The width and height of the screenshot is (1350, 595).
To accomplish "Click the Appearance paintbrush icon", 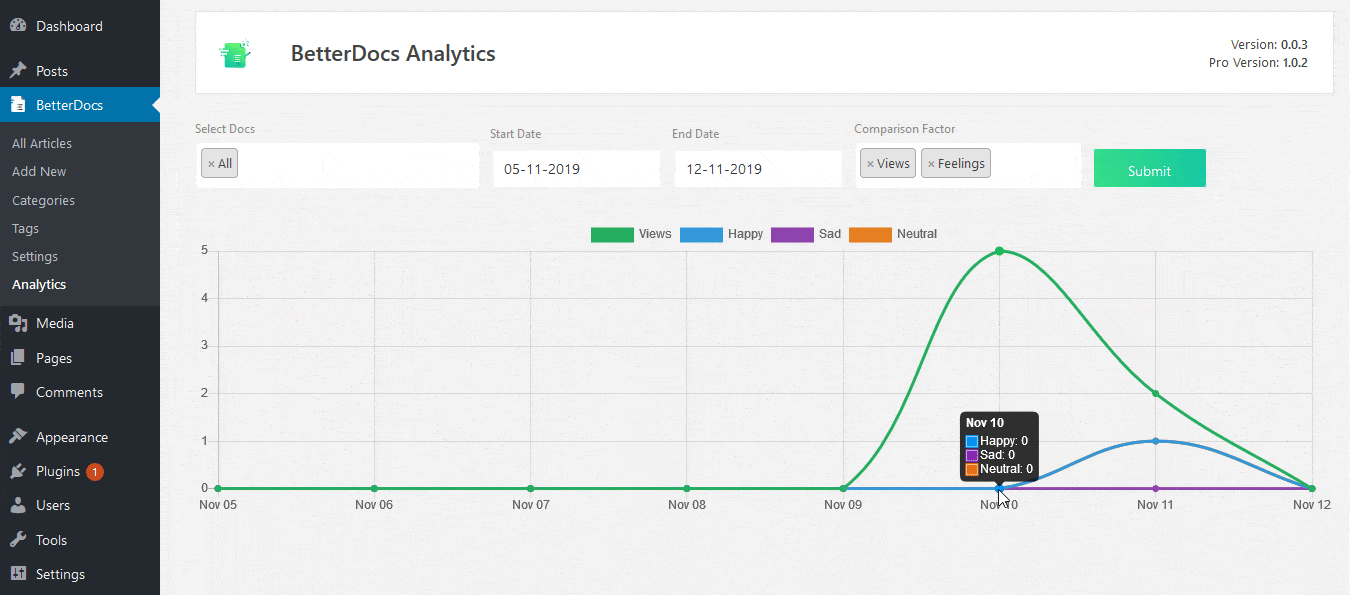I will tap(18, 437).
